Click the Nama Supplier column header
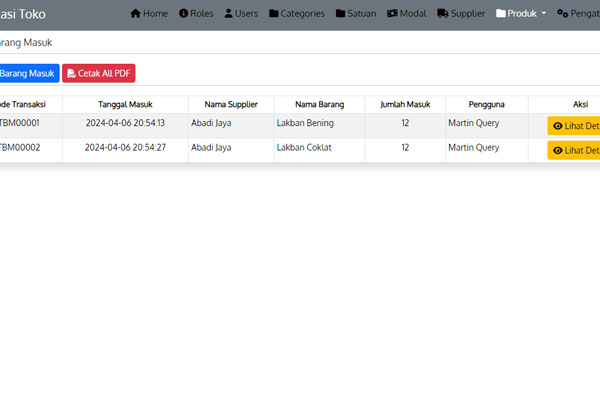Image resolution: width=600 pixels, height=400 pixels. click(231, 104)
